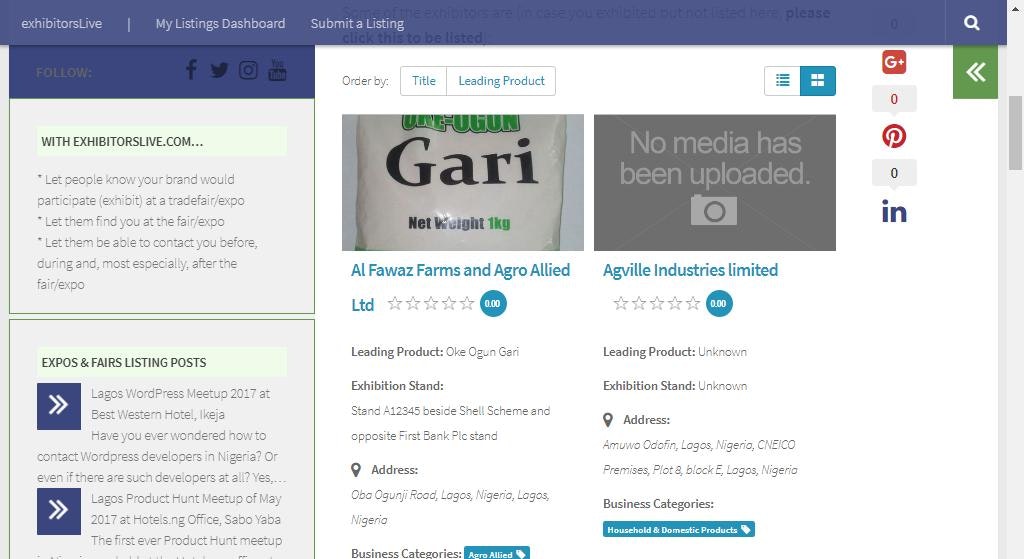The image size is (1024, 559).
Task: Open the search magnifier icon
Action: [971, 23]
